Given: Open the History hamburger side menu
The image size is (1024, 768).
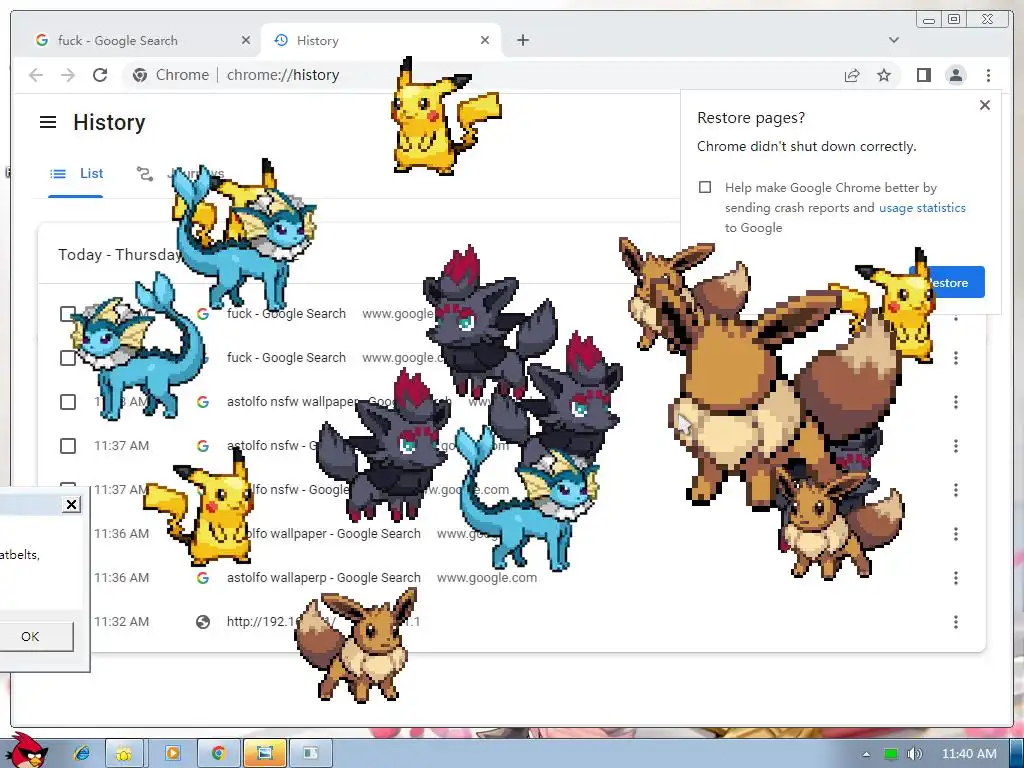Looking at the screenshot, I should (x=48, y=122).
